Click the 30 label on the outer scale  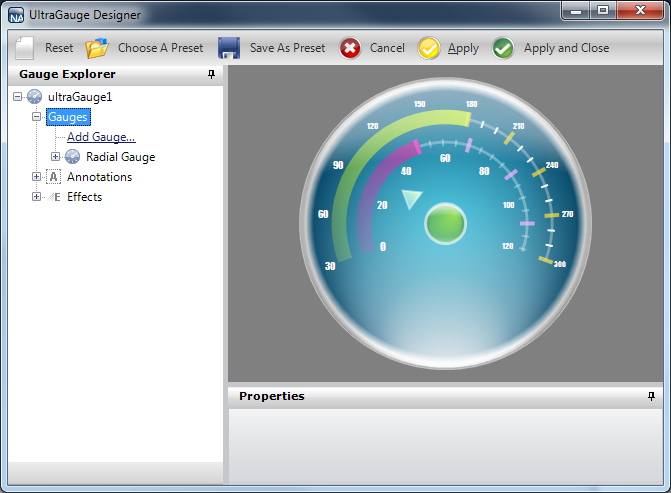[x=330, y=266]
